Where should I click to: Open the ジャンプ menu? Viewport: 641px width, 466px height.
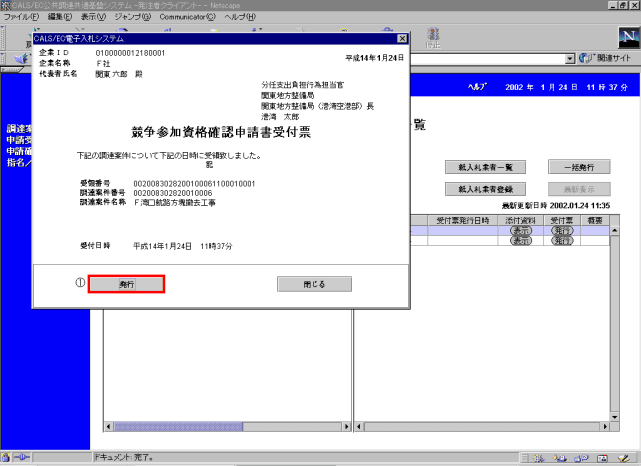[x=131, y=17]
